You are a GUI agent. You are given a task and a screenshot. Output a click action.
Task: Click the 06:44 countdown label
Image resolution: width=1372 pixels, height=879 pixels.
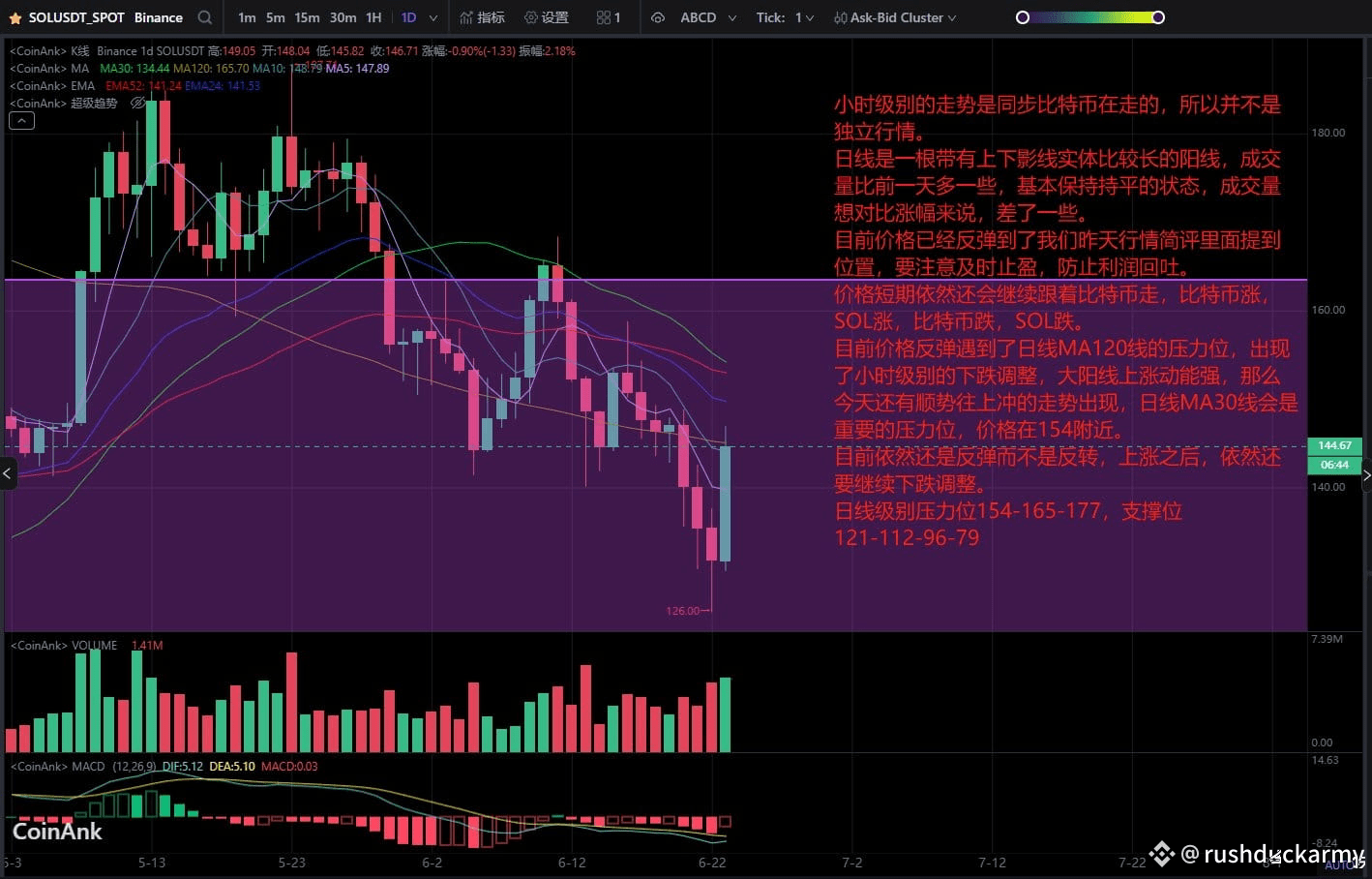point(1334,465)
